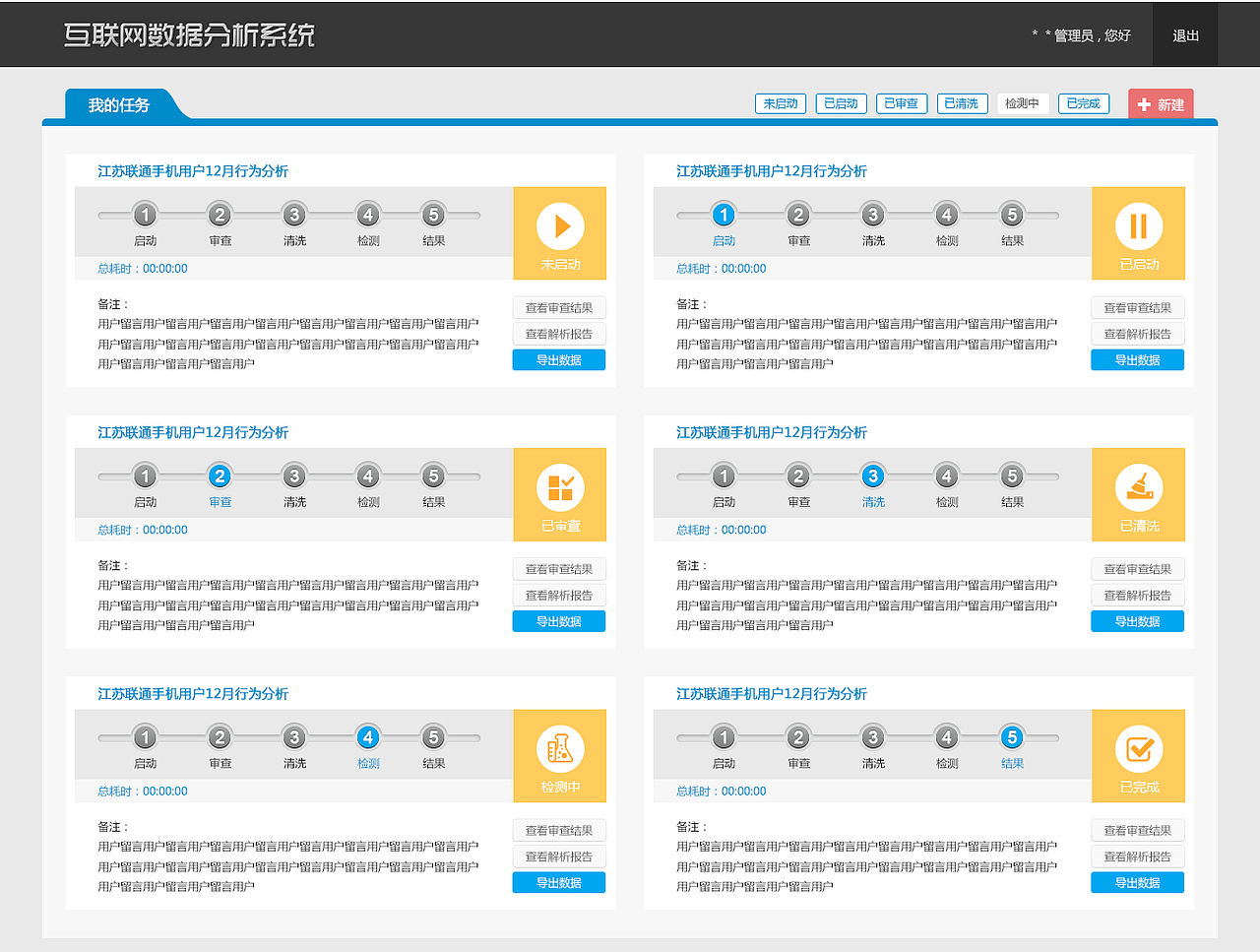1260x952 pixels.
Task: Export data from the 已启动 task card
Action: click(1138, 360)
